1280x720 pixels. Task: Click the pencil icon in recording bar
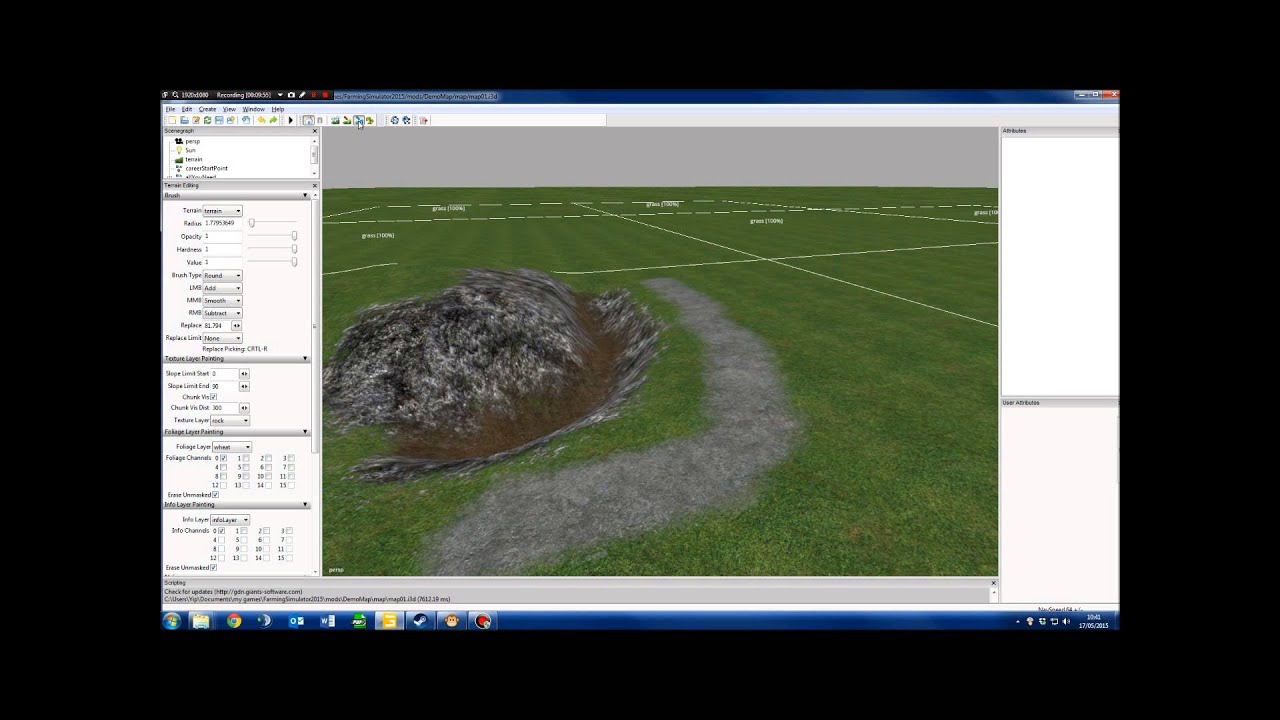pos(302,95)
